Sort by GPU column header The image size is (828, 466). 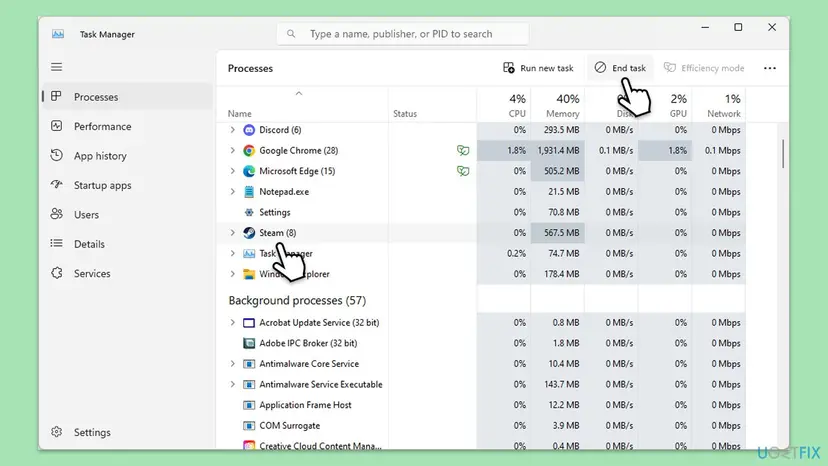665,106
